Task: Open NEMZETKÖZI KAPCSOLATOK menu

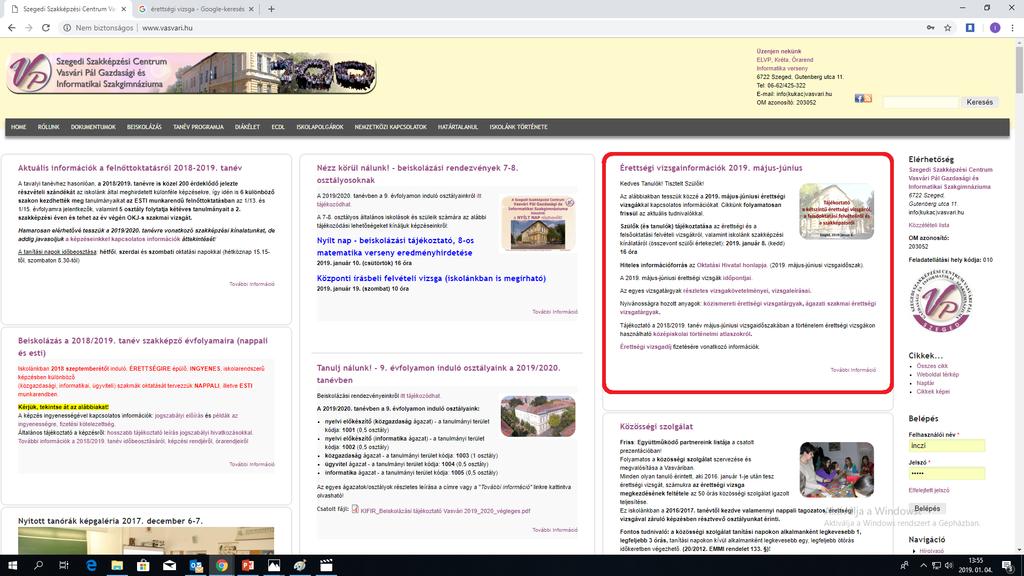Action: click(391, 127)
